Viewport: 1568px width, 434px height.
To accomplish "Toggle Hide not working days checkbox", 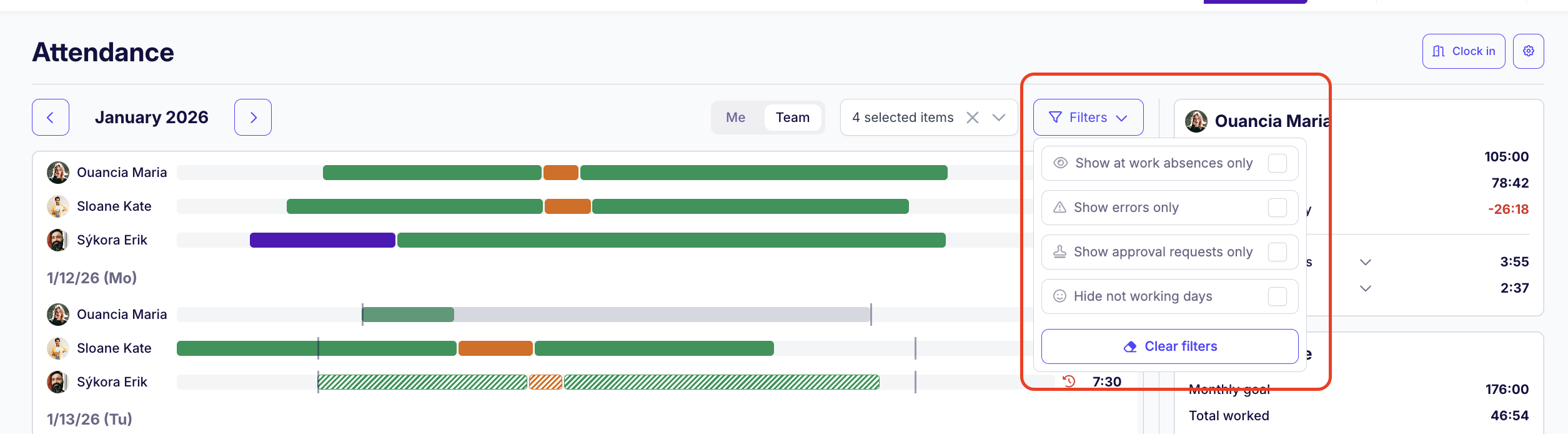I will tap(1277, 296).
